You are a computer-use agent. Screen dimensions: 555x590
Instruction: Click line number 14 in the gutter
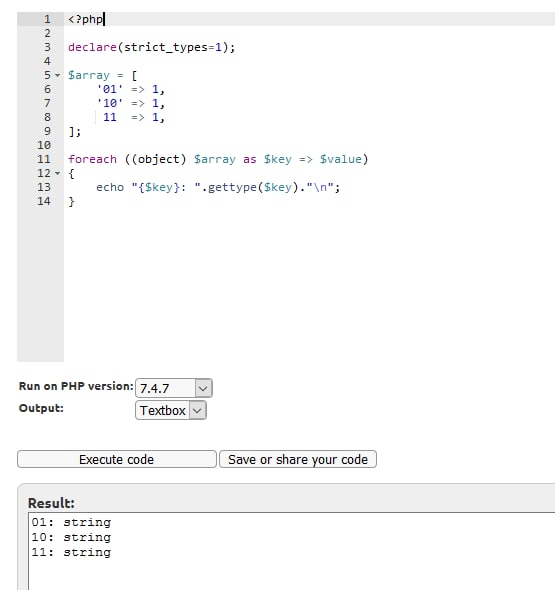tap(44, 201)
